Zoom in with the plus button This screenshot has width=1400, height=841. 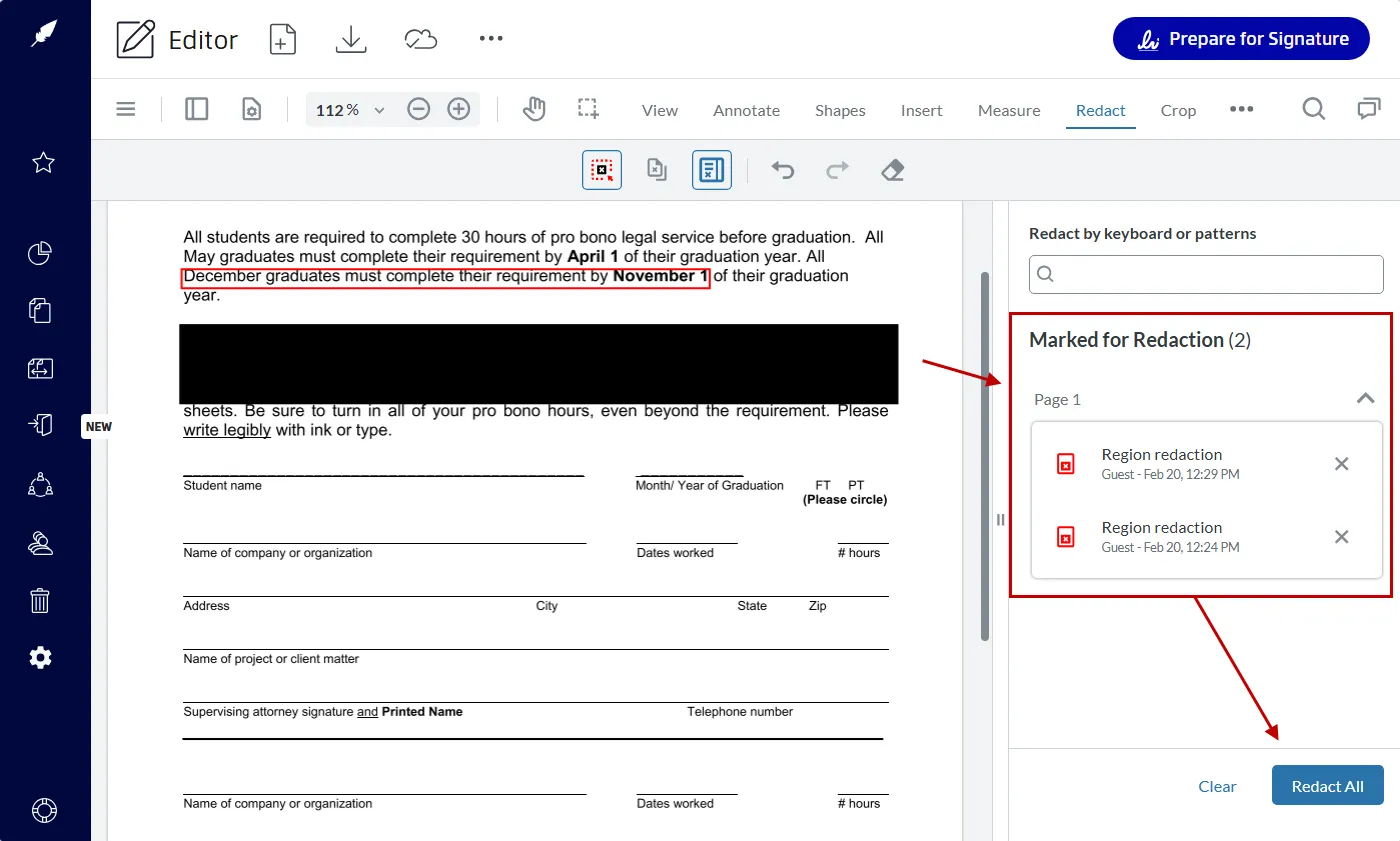pos(459,109)
